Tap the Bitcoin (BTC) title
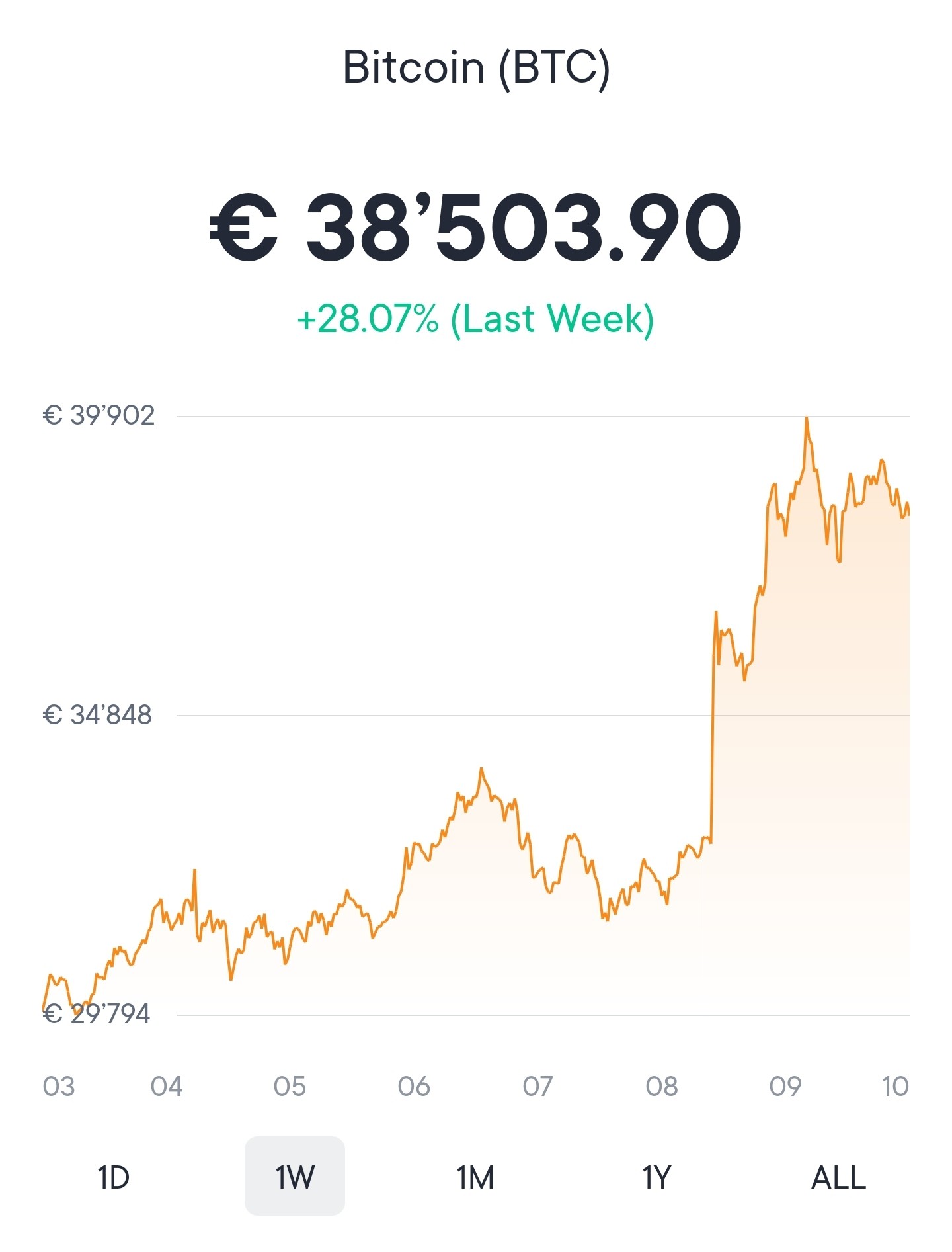This screenshot has height=1252, width=952. point(476,68)
